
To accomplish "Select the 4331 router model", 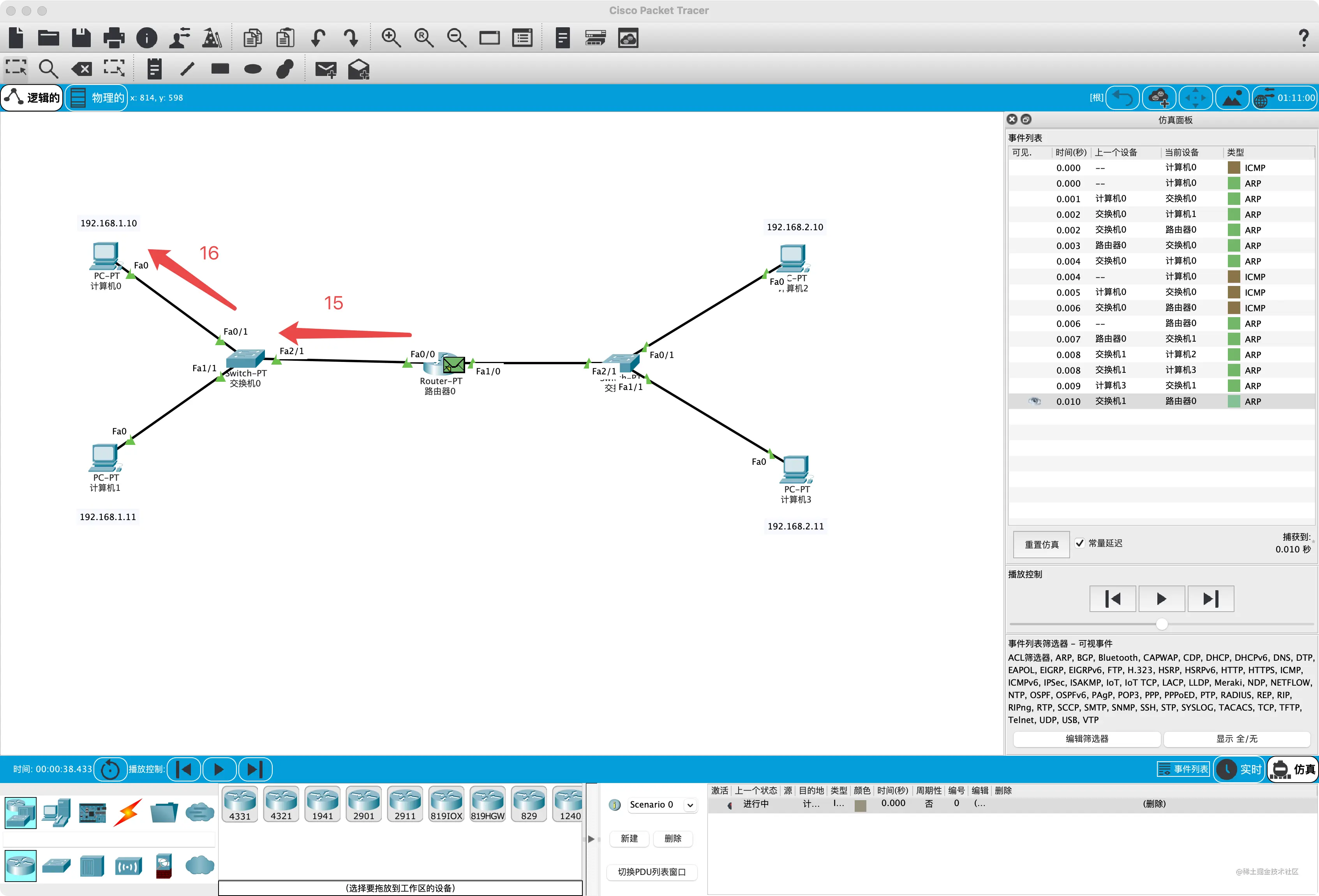I will pyautogui.click(x=240, y=804).
